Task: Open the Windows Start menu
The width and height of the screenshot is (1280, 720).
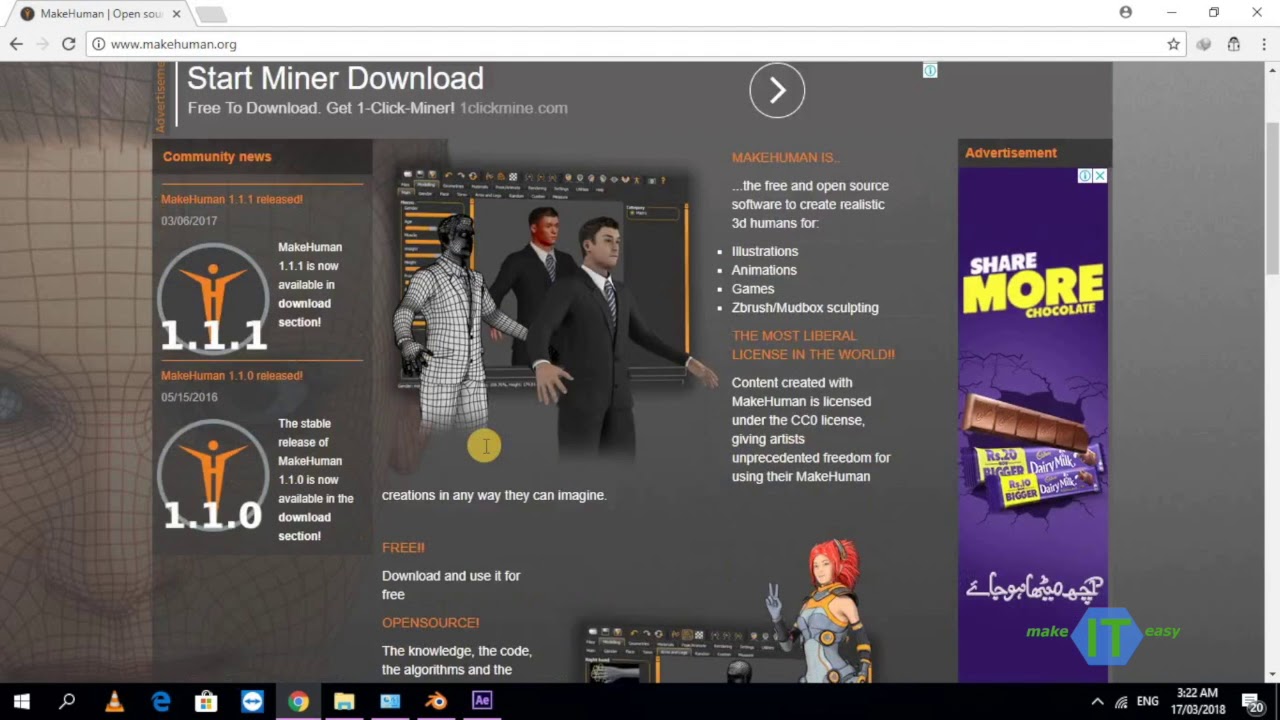Action: coord(21,701)
